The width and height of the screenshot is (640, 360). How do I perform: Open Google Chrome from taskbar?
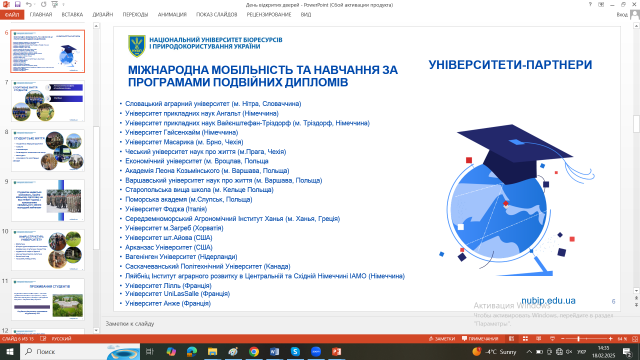click(x=254, y=351)
